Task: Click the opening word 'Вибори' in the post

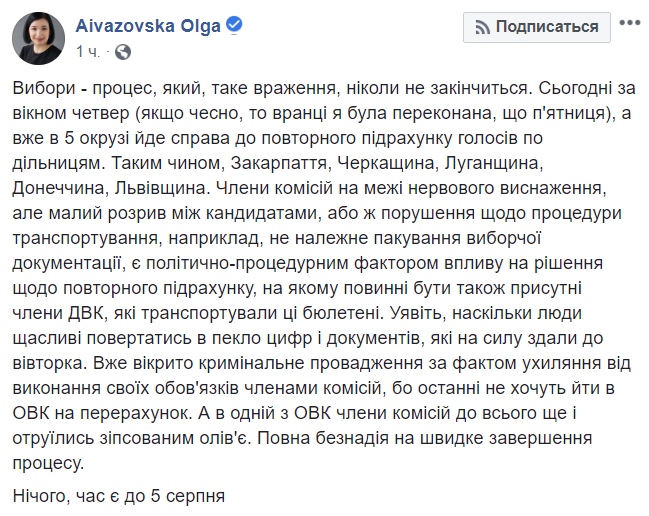Action: pyautogui.click(x=44, y=89)
